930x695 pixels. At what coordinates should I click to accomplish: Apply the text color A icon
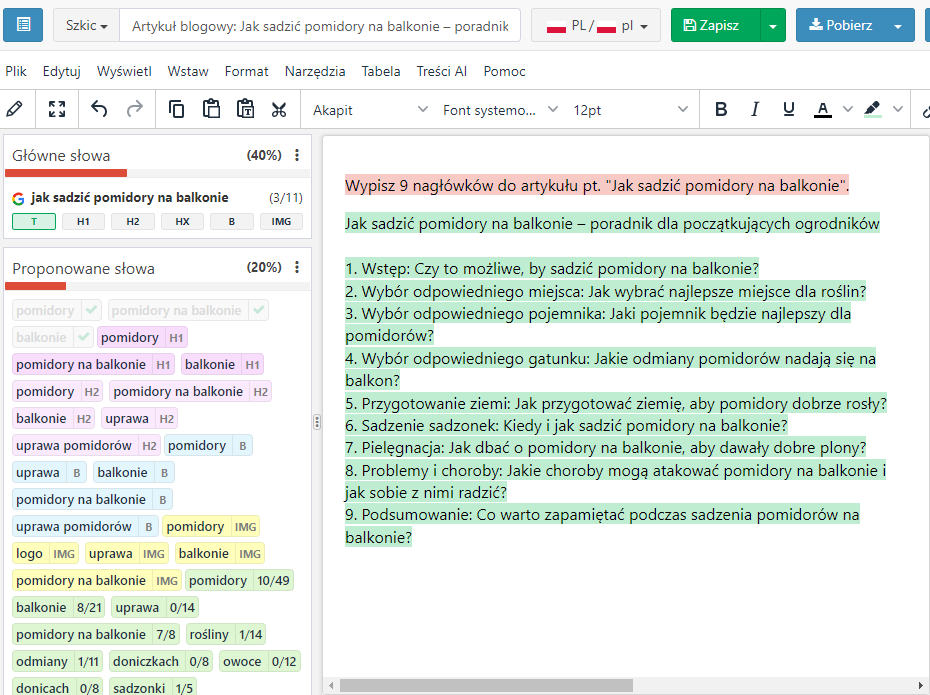click(822, 109)
